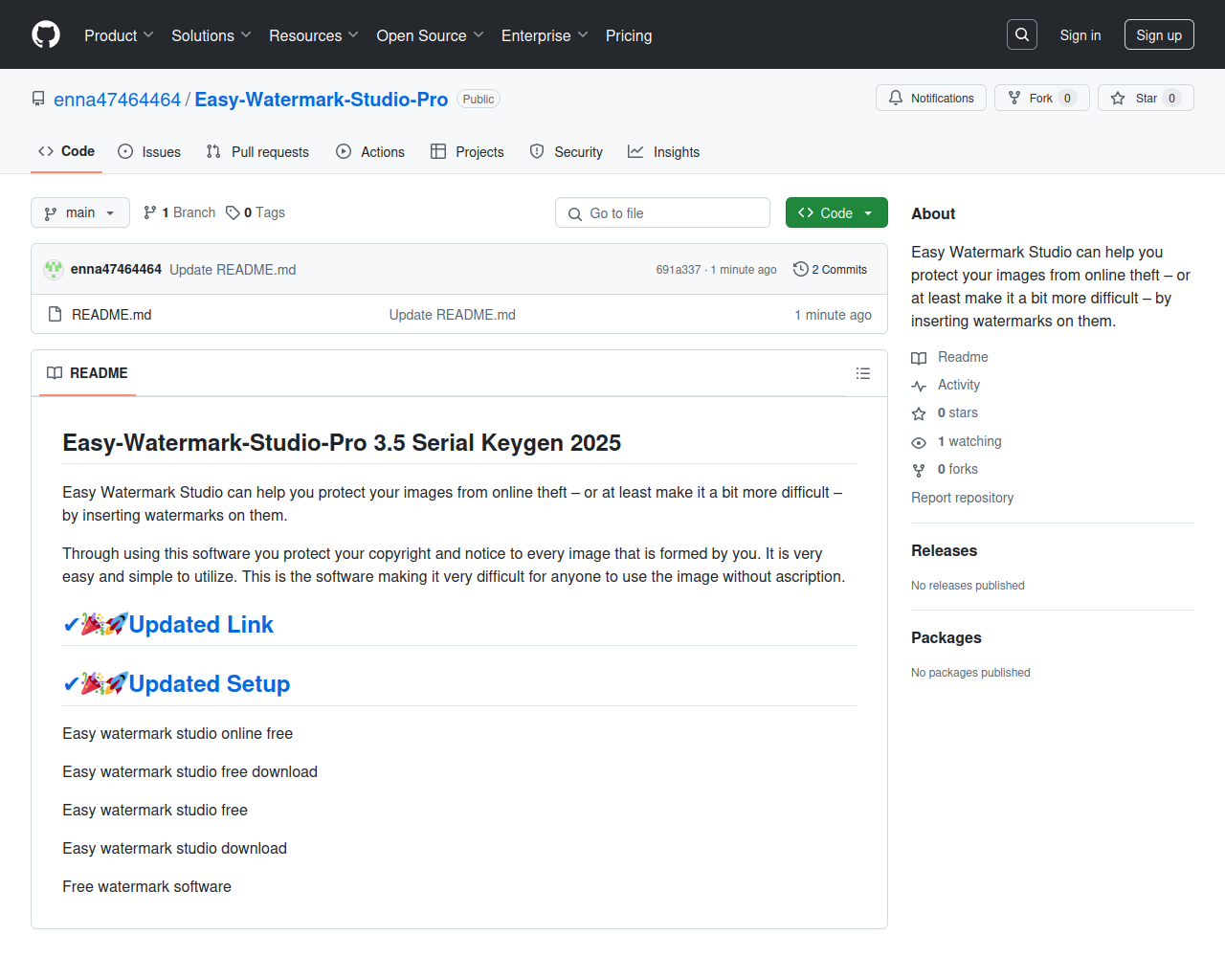Image resolution: width=1225 pixels, height=980 pixels.
Task: Click 'Easy watermark studio free download' text
Action: [190, 772]
